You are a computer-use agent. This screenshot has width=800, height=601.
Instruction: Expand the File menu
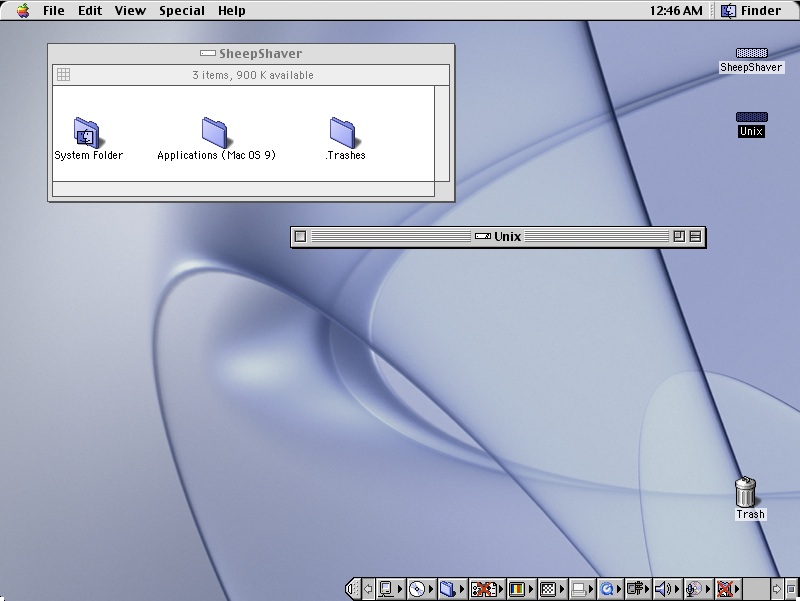(54, 11)
